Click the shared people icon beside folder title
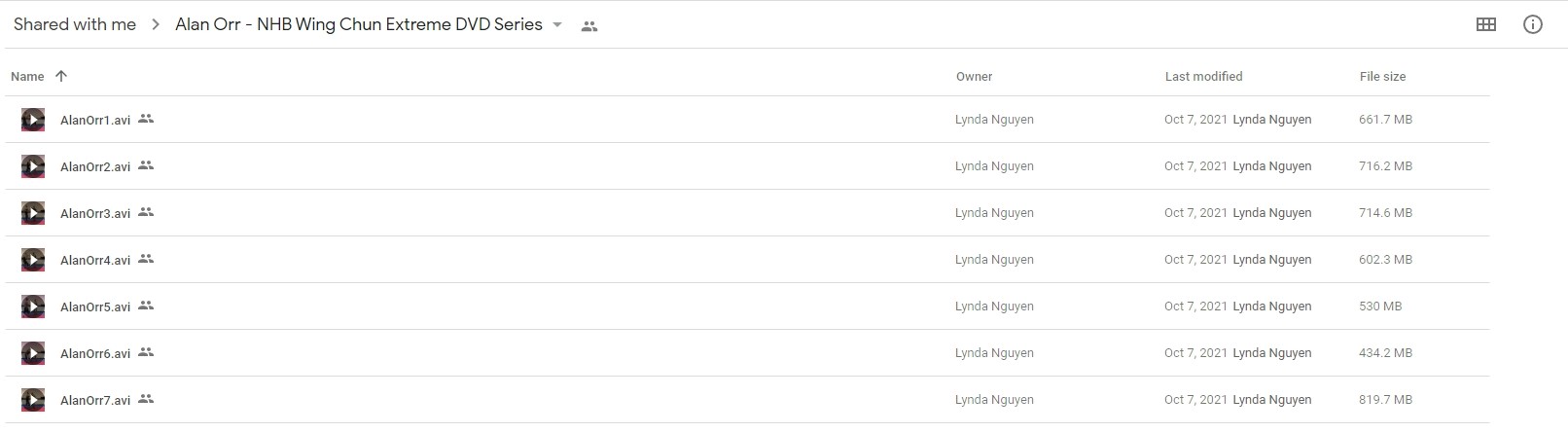 (588, 26)
